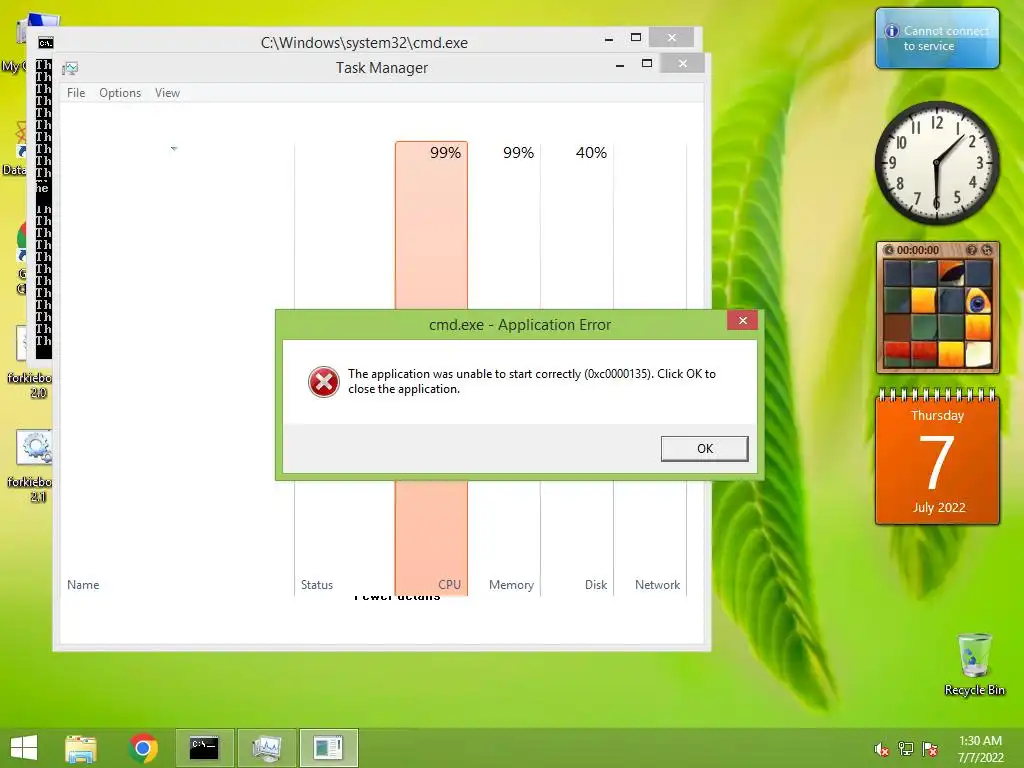1024x768 pixels.
Task: Close the cmd.exe window
Action: (671, 37)
